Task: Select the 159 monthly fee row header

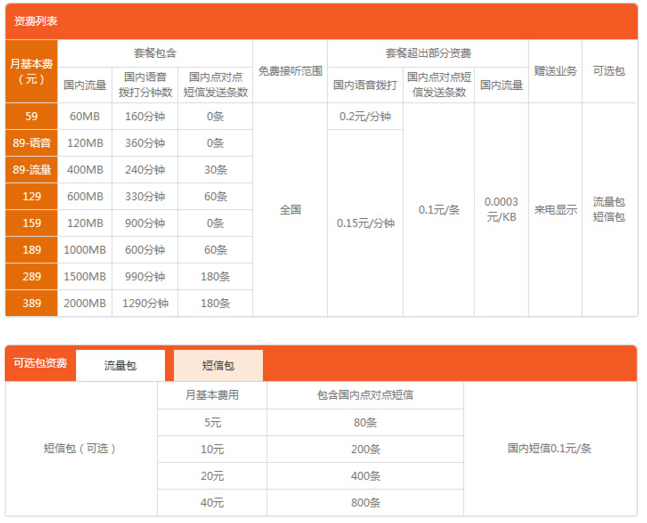Action: click(x=31, y=223)
